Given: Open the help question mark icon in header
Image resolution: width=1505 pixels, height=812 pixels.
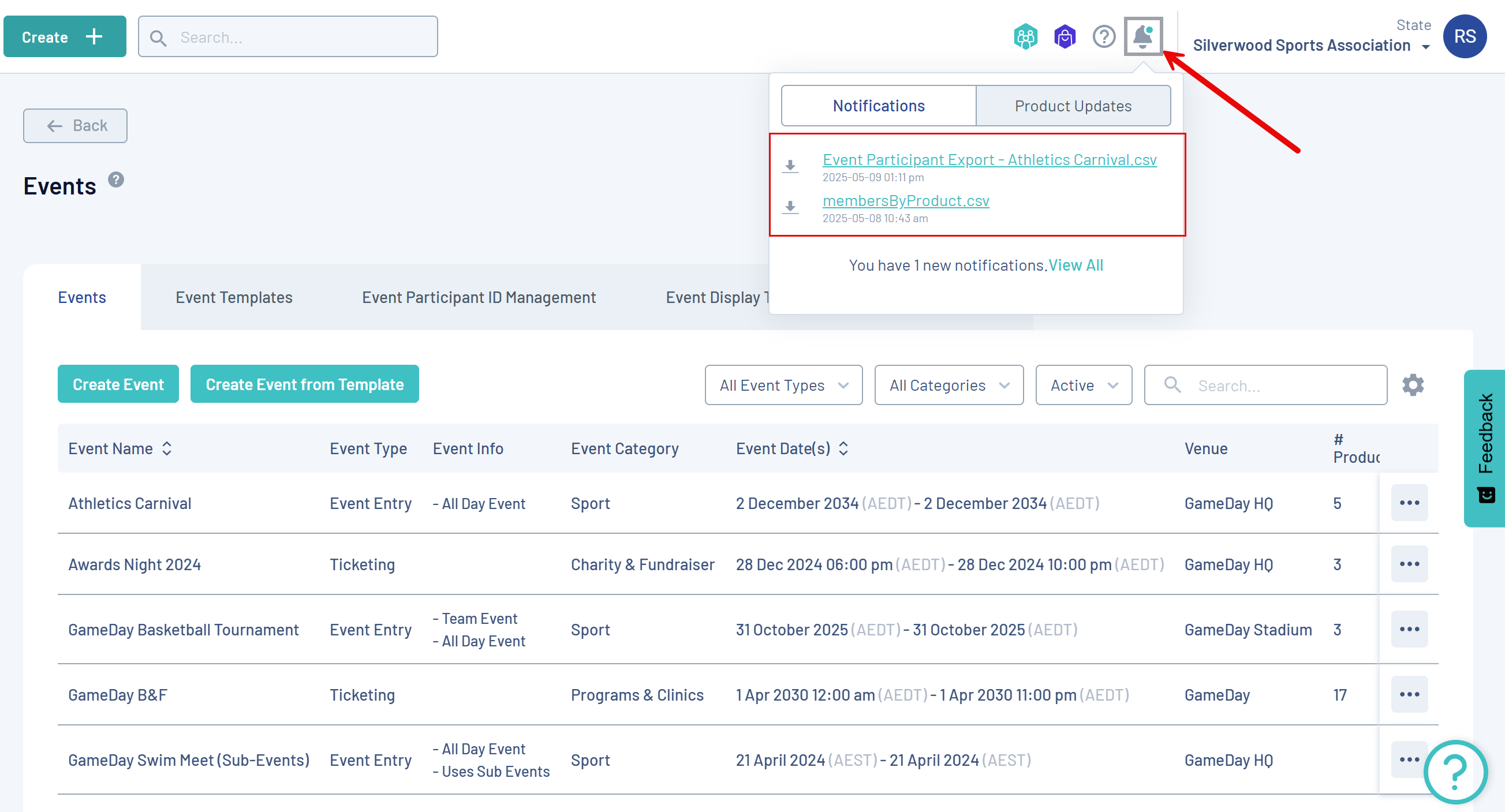Looking at the screenshot, I should 1104,37.
